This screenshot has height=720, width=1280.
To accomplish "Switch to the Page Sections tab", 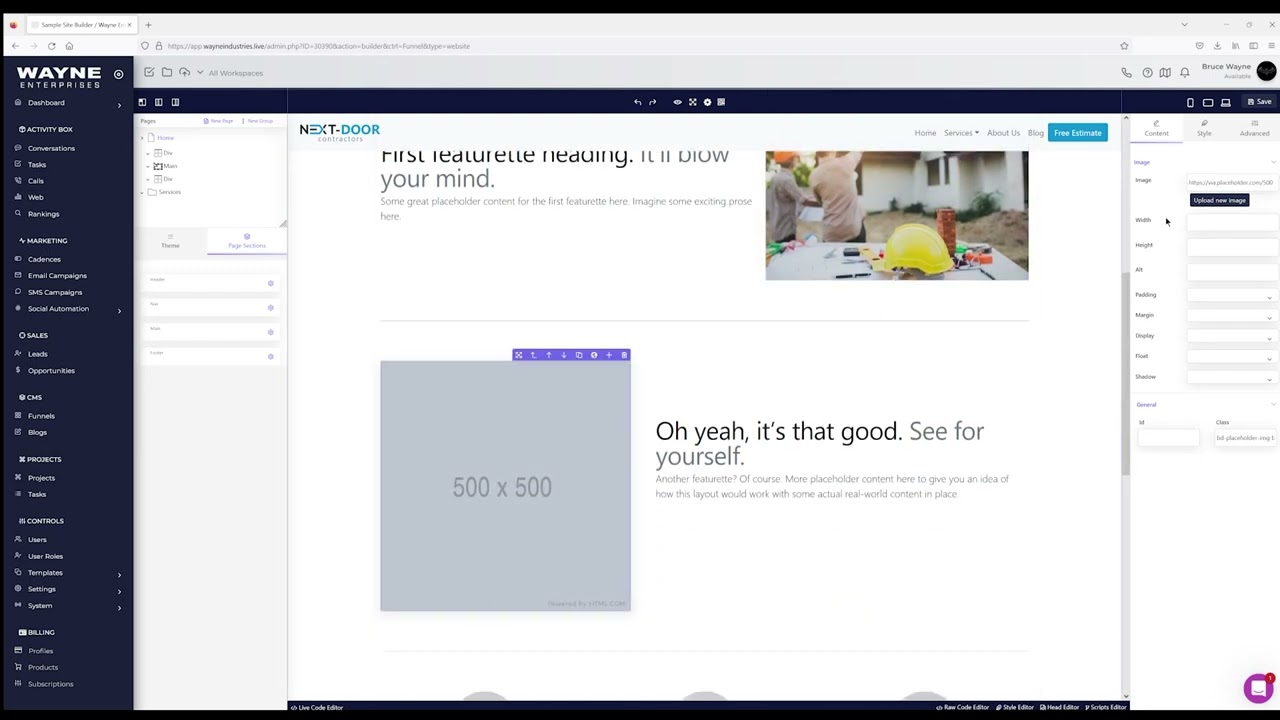I will [247, 241].
